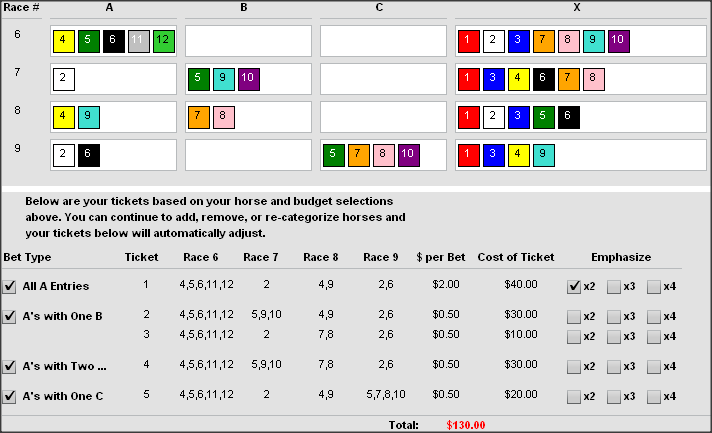Toggle the A's with Two bet type checkbox
Viewport: 712px width, 433px height.
(10, 367)
